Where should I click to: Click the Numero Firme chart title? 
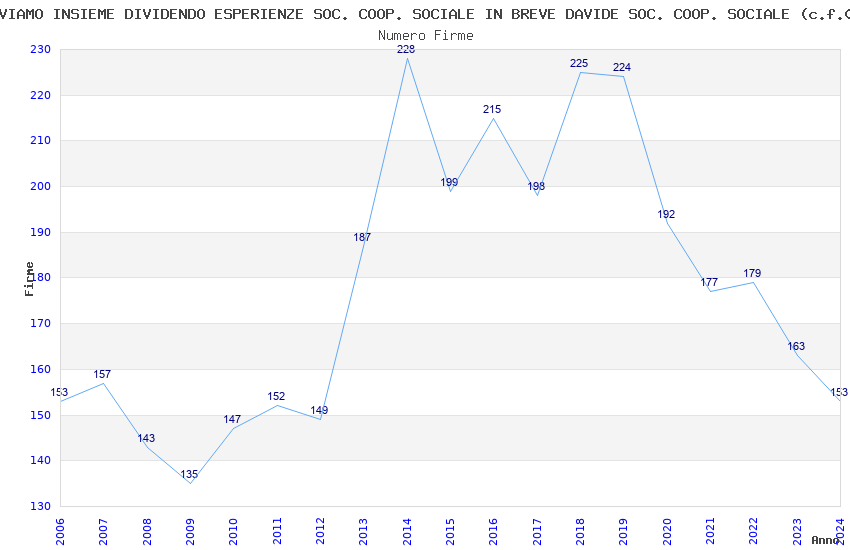point(426,35)
